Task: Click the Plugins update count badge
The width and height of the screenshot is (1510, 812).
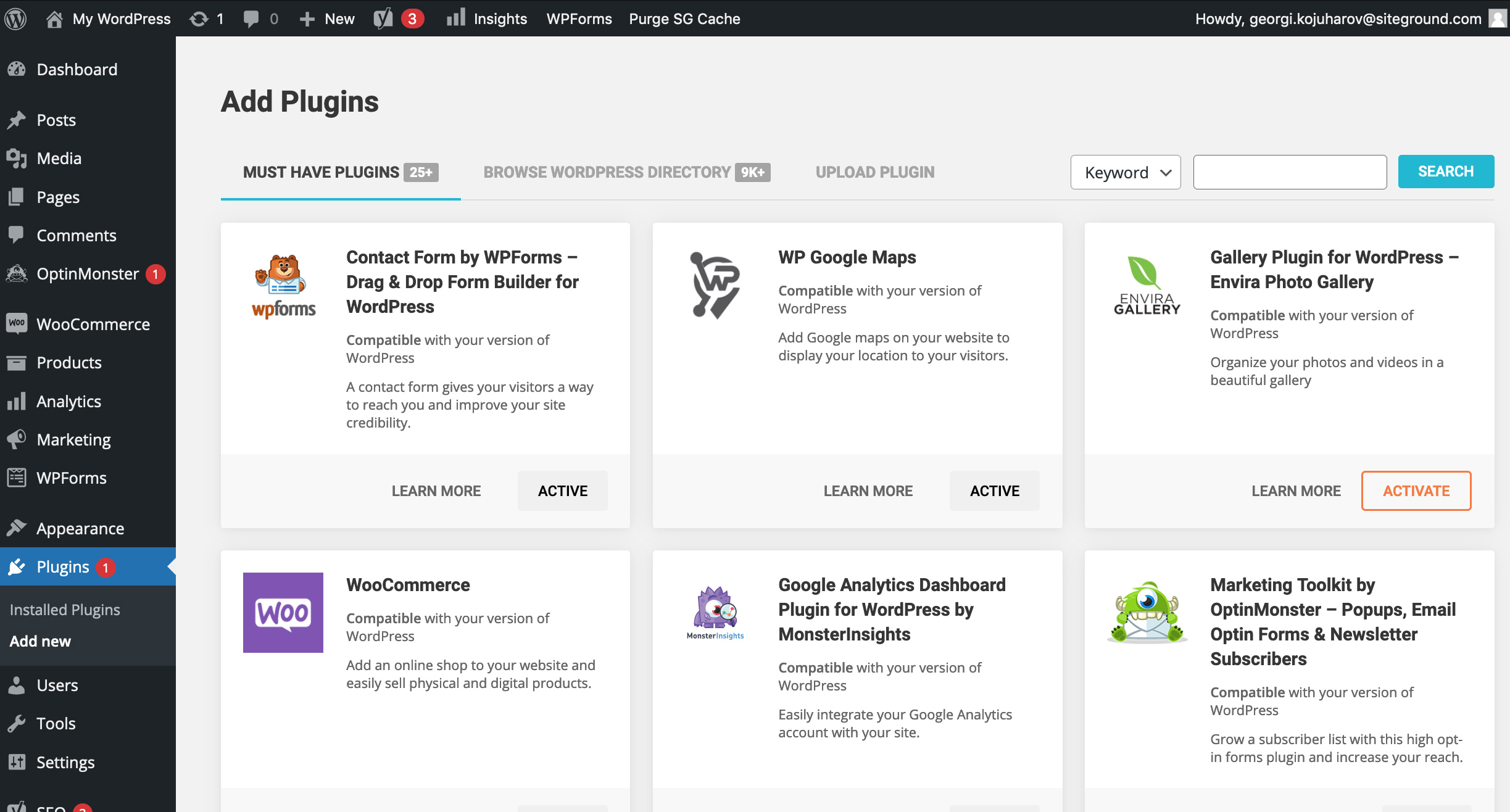Action: 106,567
